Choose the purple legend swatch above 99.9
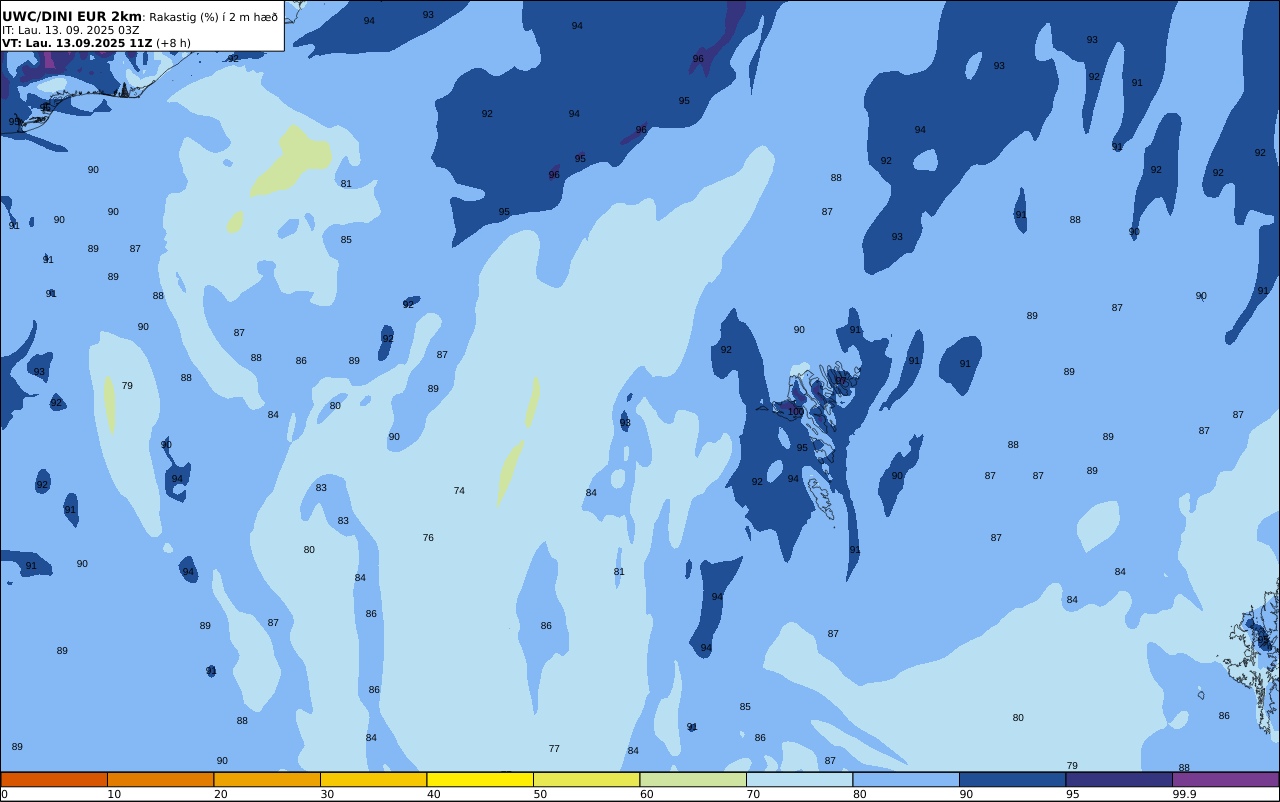The image size is (1280, 802). click(1225, 779)
